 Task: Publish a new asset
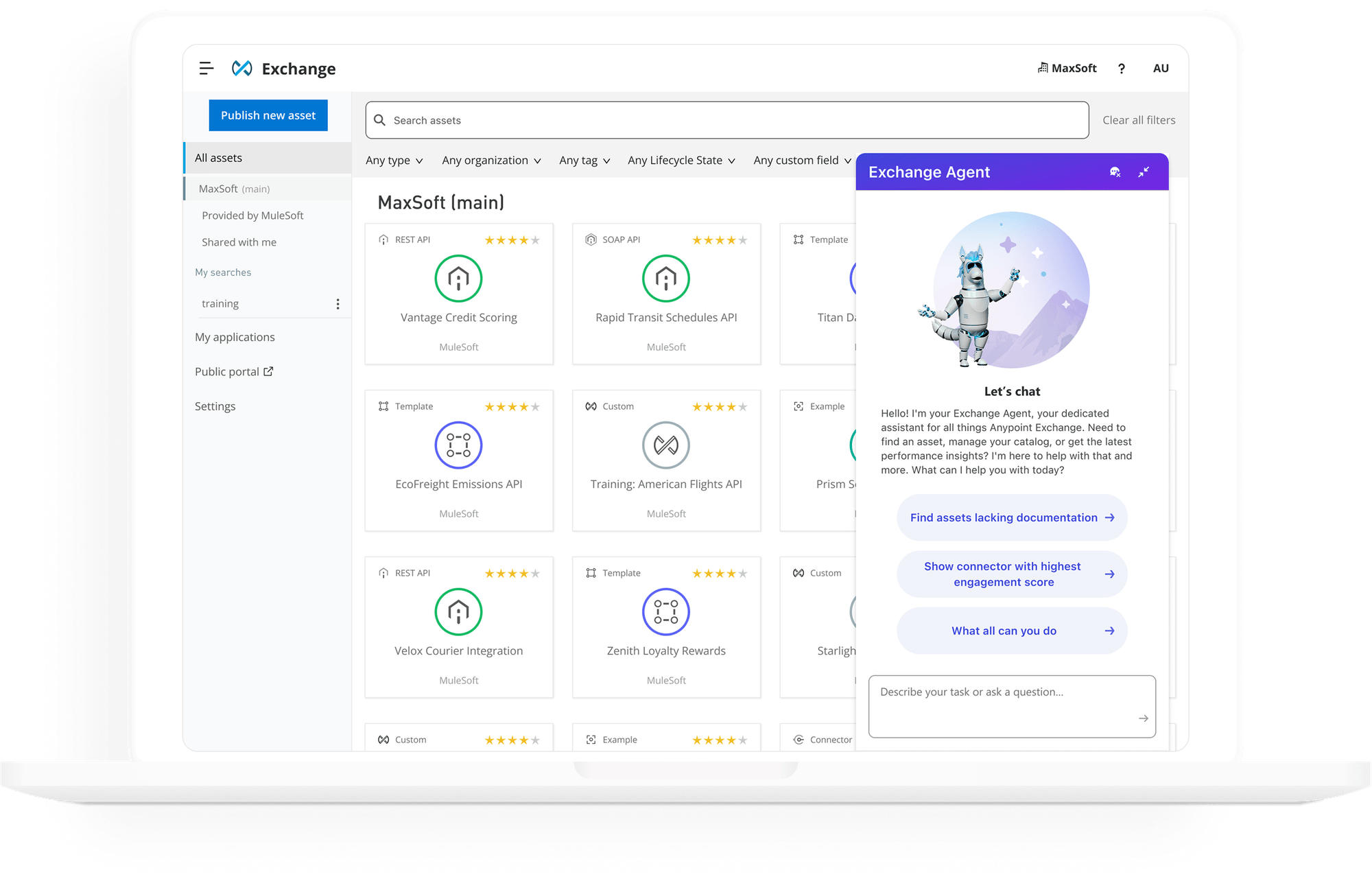click(268, 115)
